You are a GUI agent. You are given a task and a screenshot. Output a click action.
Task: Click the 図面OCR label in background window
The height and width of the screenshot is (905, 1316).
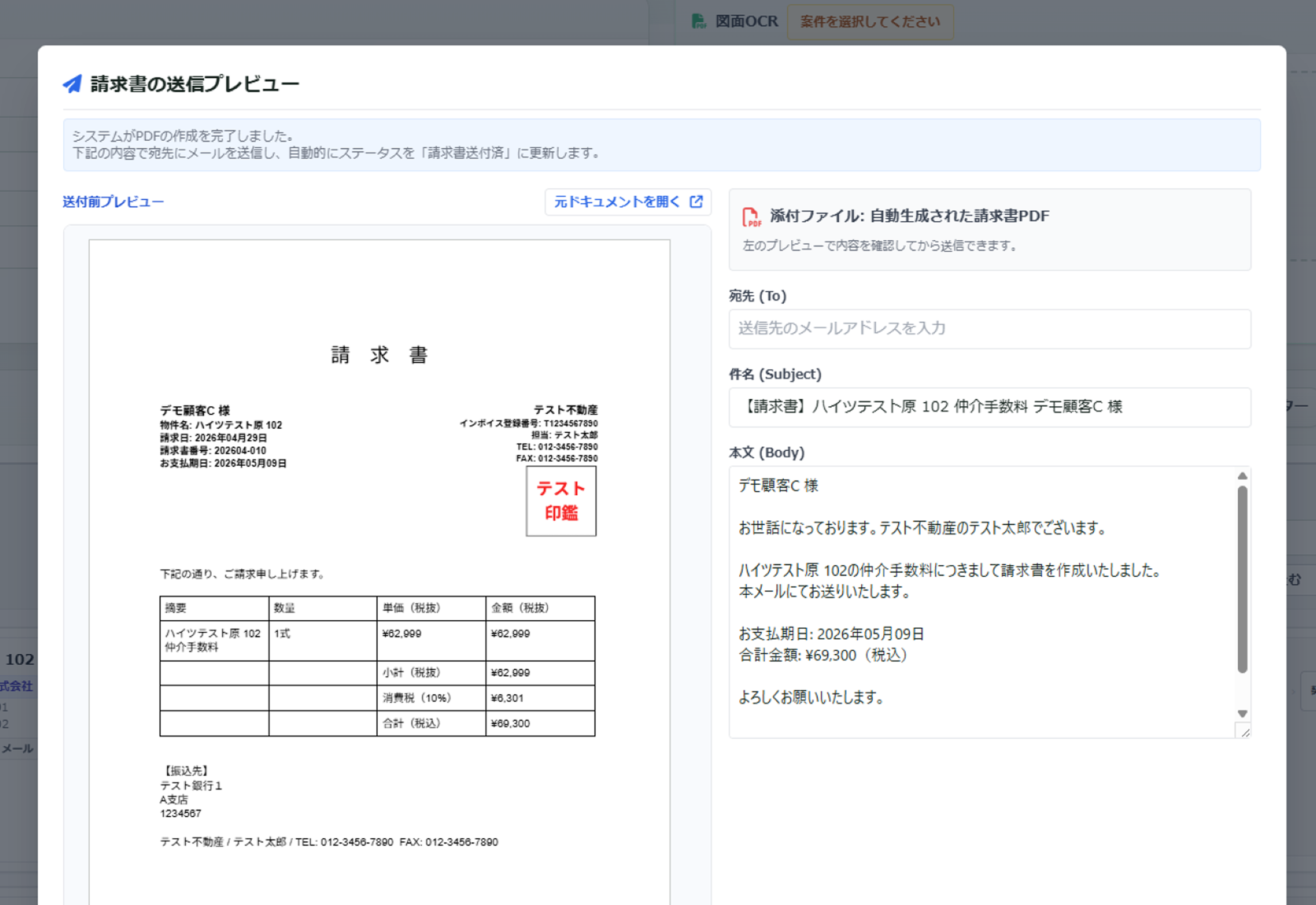(746, 21)
